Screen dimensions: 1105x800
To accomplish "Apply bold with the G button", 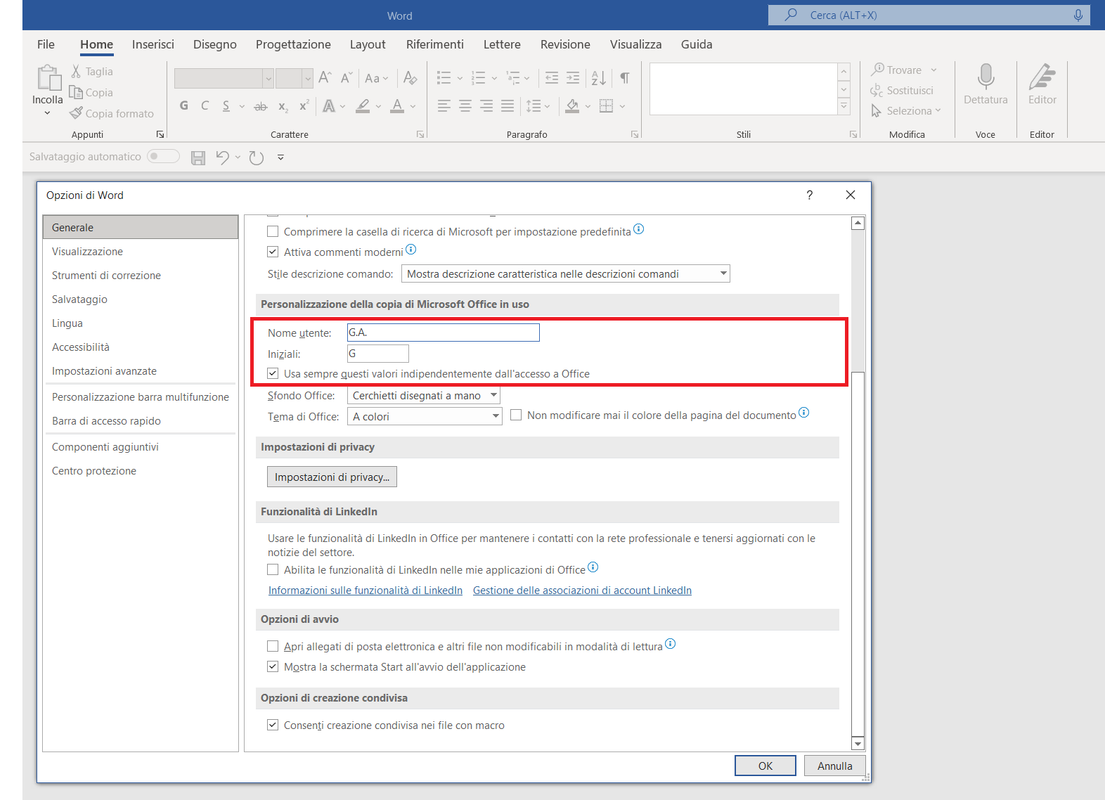I will pos(184,106).
